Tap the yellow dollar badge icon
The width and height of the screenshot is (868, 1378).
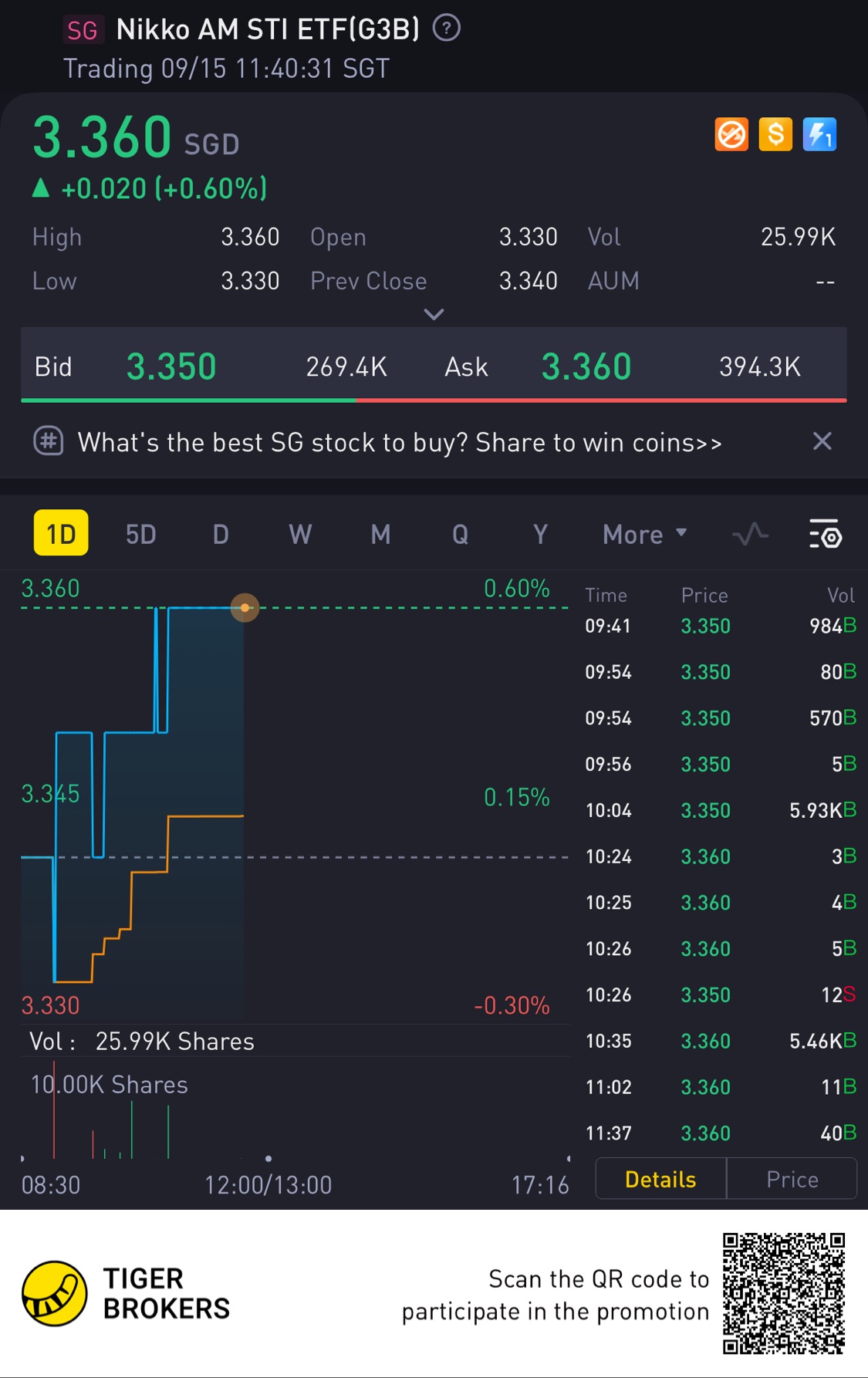pyautogui.click(x=775, y=134)
